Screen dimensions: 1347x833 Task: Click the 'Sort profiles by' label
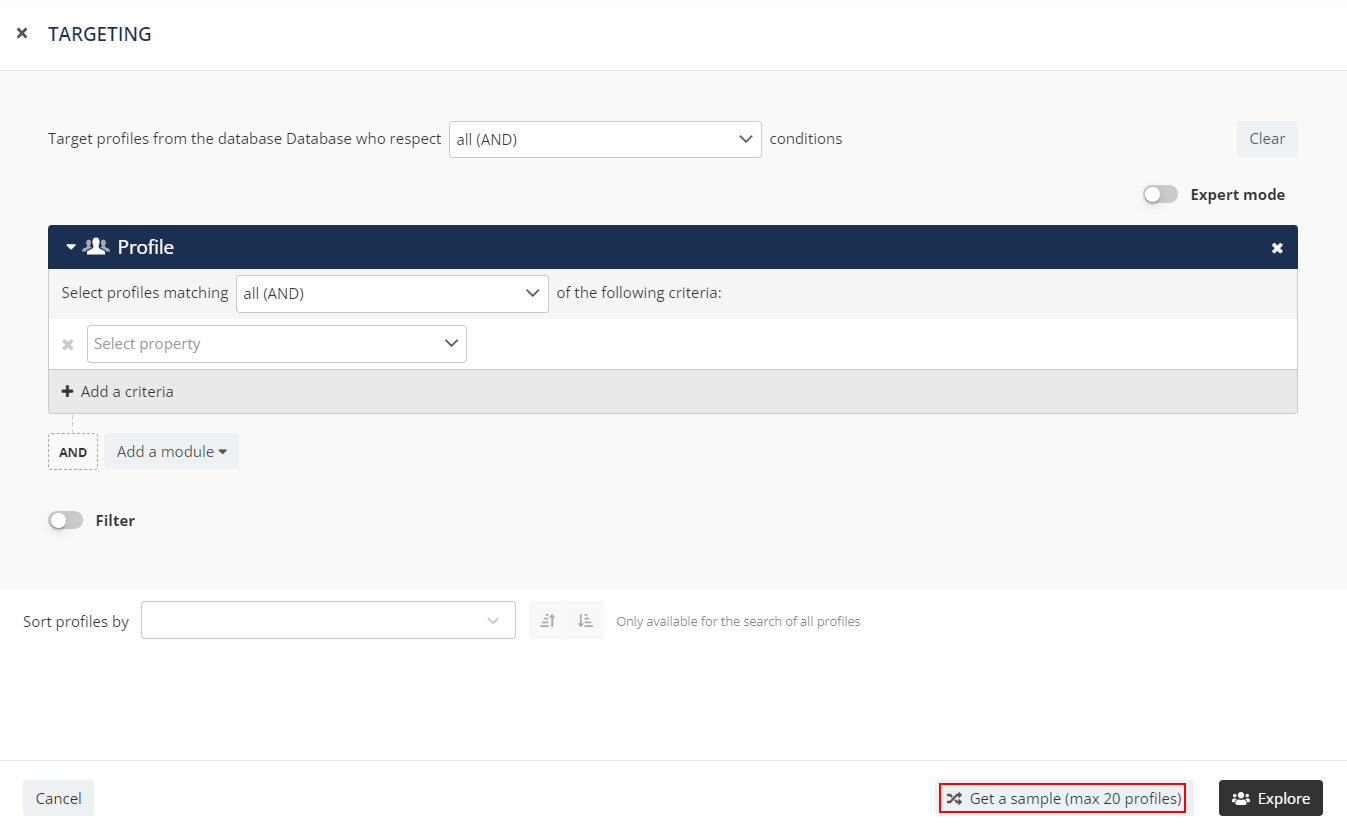(x=76, y=621)
